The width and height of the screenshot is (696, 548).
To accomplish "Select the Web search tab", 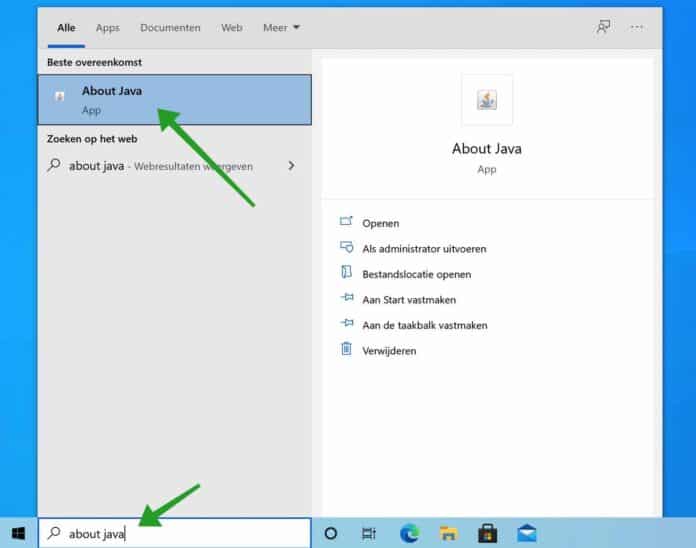I will tap(231, 28).
